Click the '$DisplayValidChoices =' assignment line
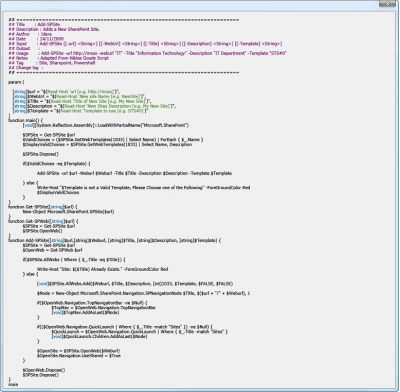 tap(107, 144)
